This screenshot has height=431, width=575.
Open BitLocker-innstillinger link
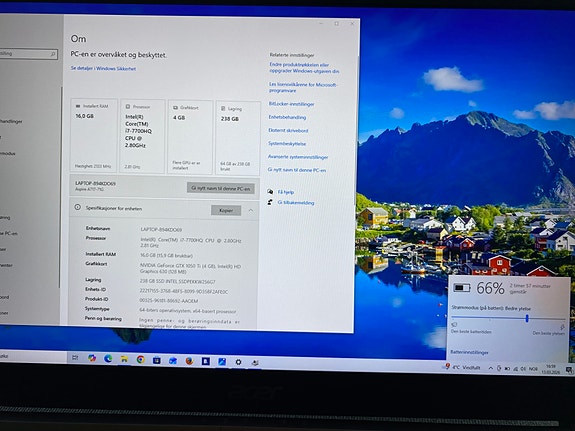292,104
